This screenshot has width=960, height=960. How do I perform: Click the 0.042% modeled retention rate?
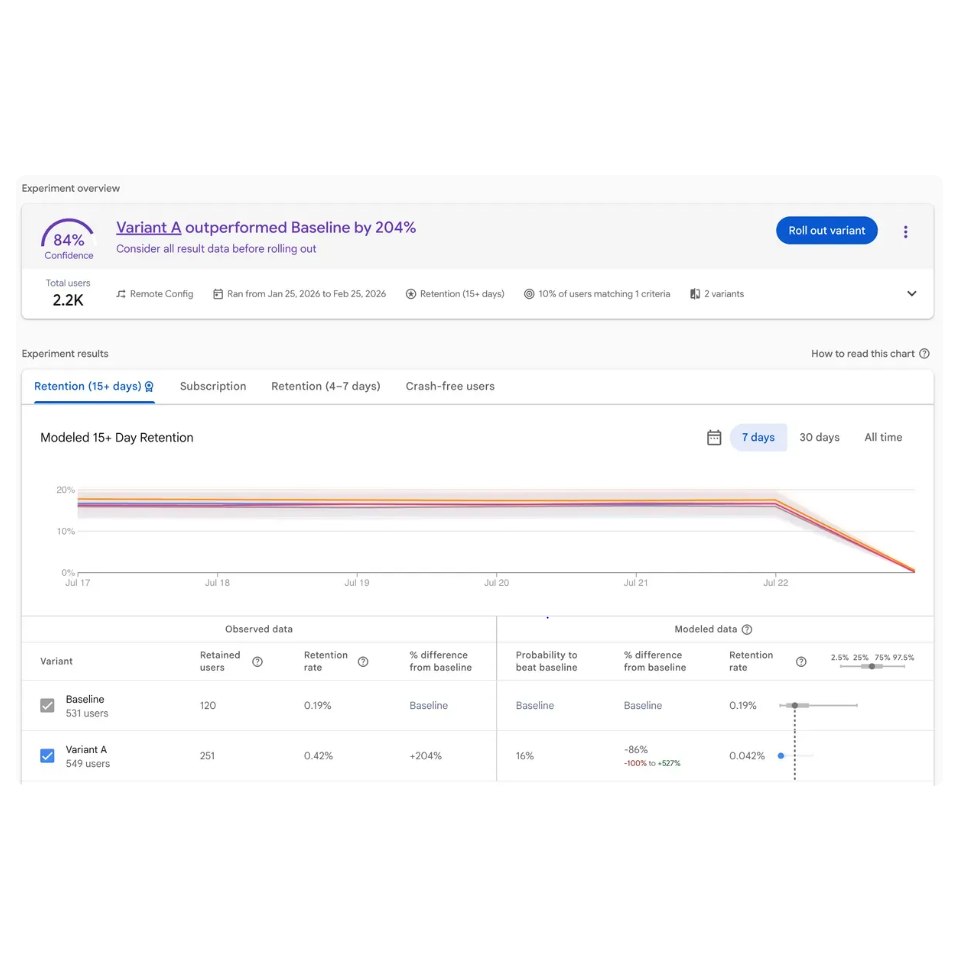coord(747,756)
